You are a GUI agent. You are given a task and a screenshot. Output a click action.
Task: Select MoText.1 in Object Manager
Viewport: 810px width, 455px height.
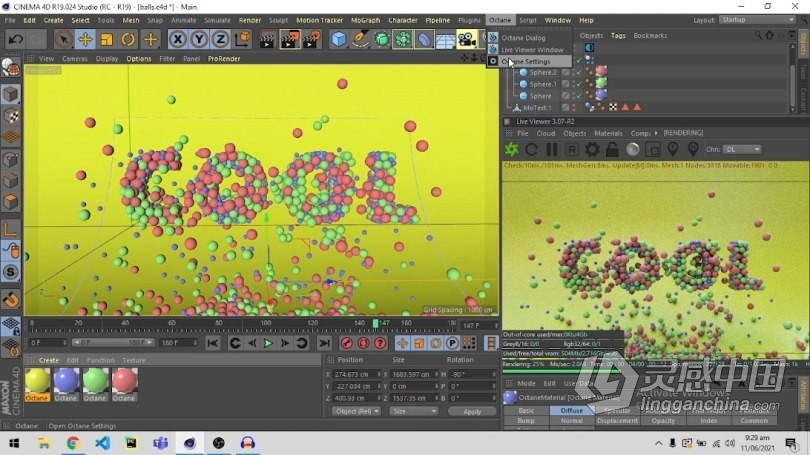point(537,107)
